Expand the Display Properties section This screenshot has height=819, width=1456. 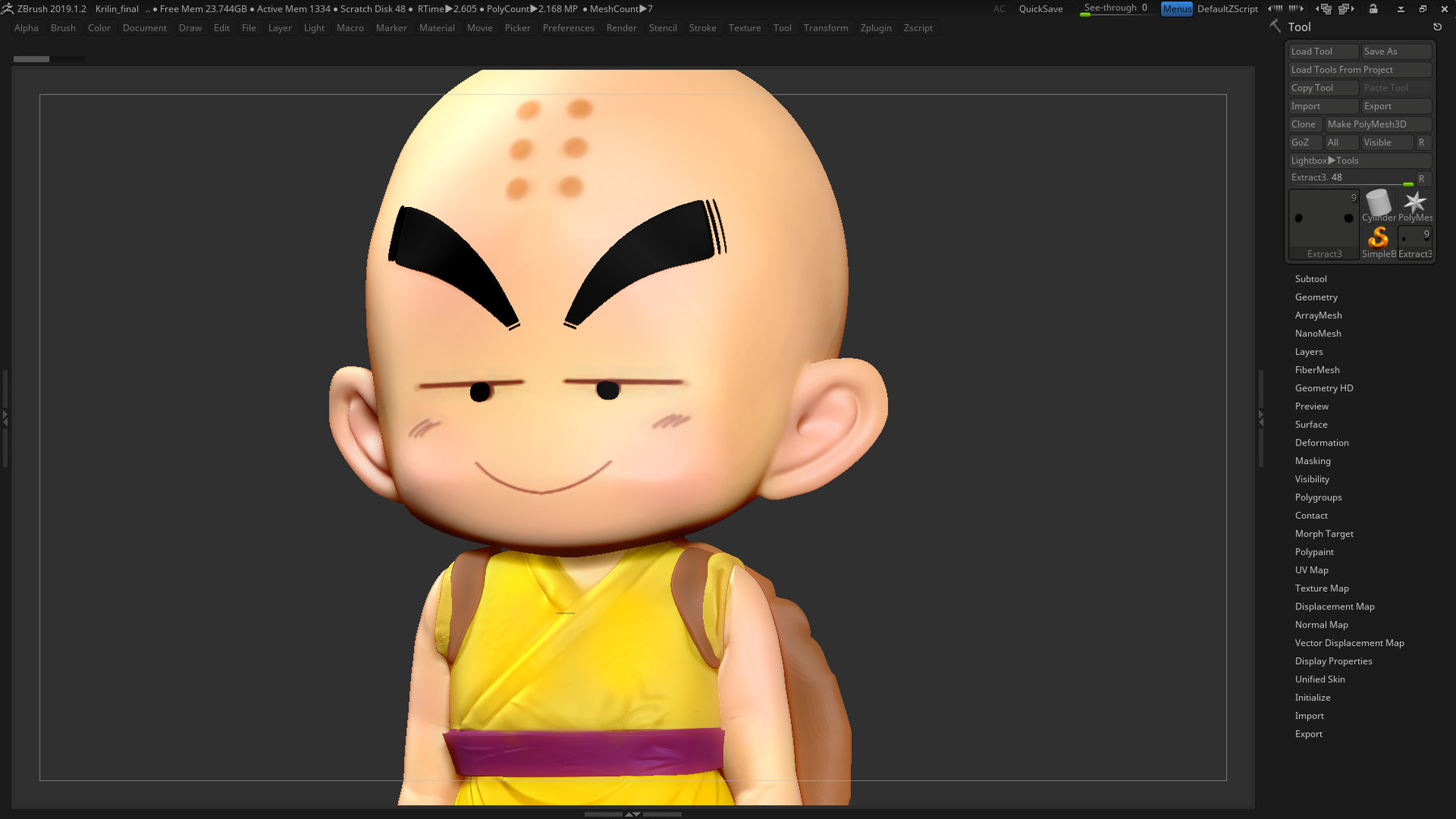pos(1333,661)
